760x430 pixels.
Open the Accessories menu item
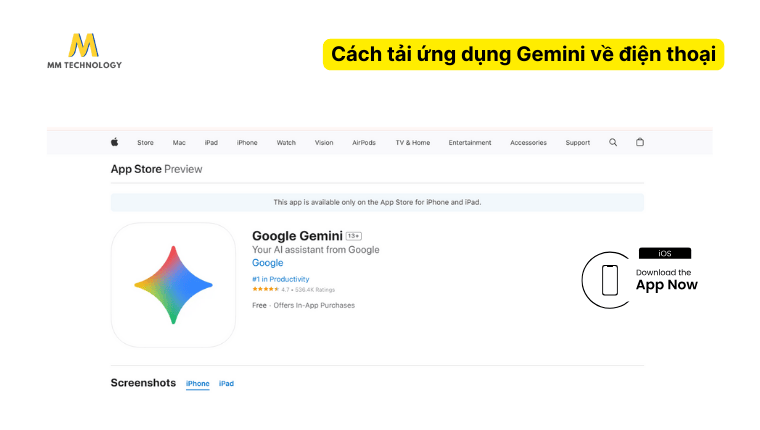coord(528,143)
